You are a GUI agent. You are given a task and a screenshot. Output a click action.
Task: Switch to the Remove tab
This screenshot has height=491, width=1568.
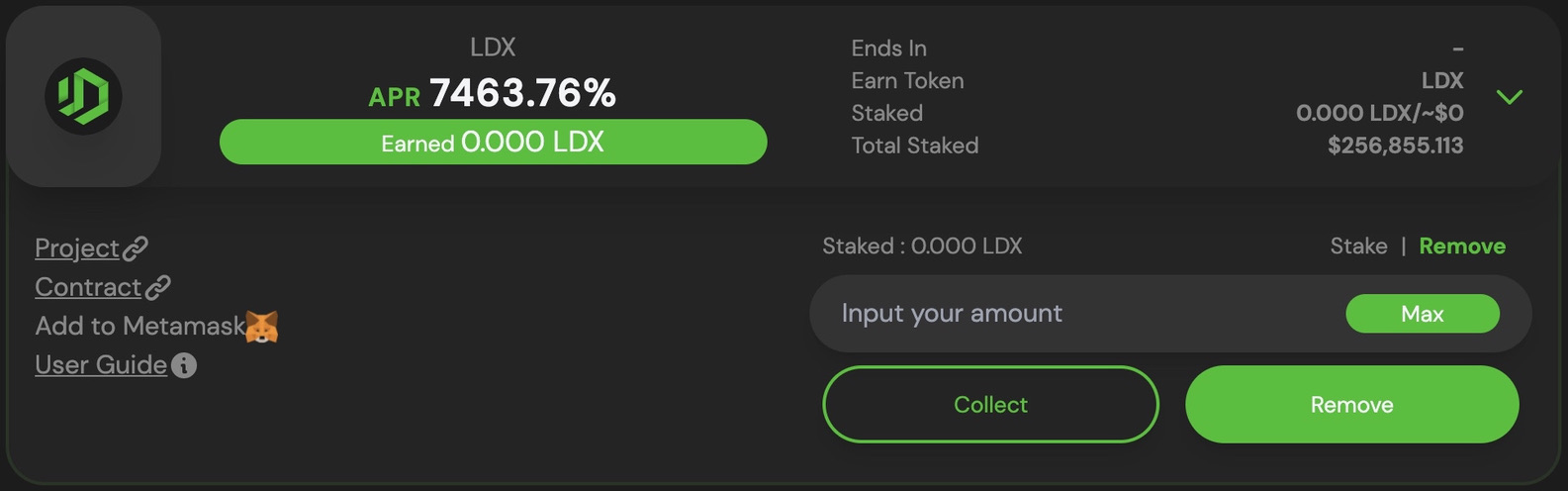pos(1462,246)
